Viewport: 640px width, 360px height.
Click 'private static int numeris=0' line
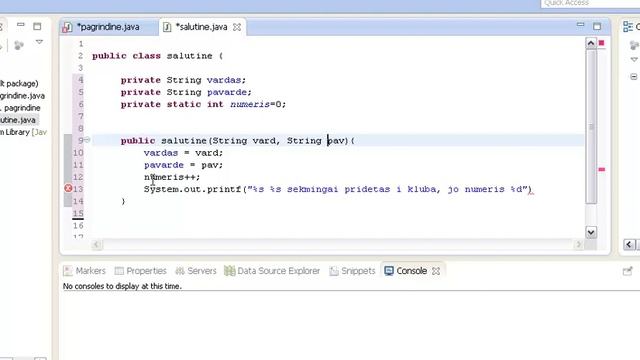[203, 104]
